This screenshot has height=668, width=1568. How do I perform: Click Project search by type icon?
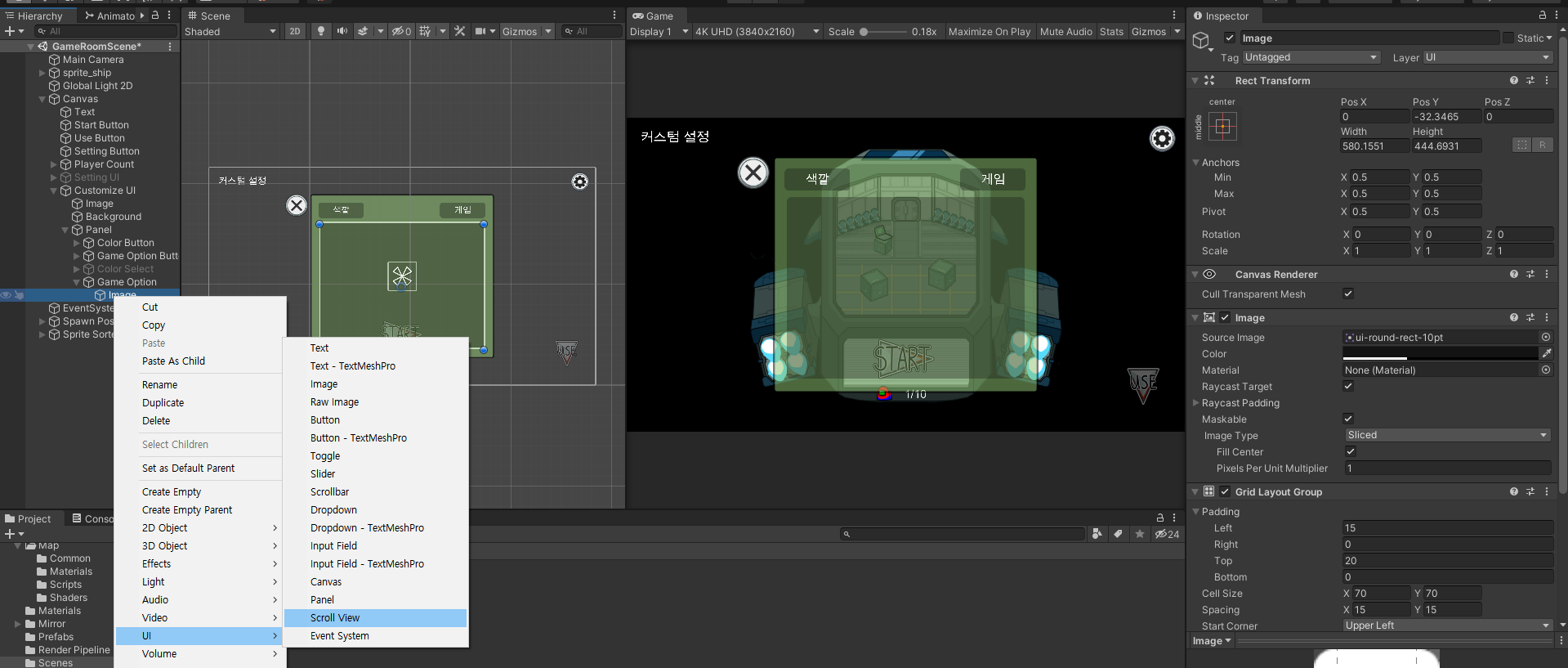[1097, 534]
